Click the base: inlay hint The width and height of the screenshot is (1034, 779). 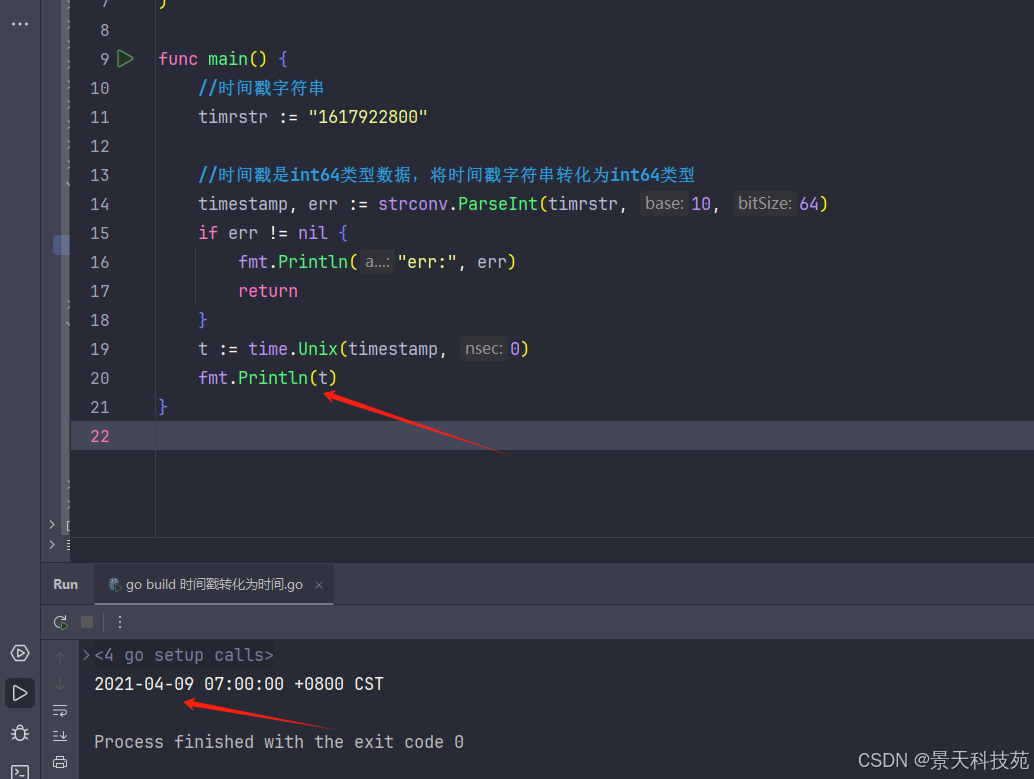(664, 203)
